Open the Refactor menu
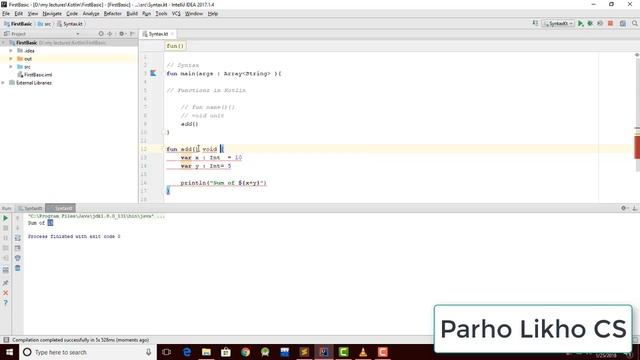 click(x=112, y=13)
